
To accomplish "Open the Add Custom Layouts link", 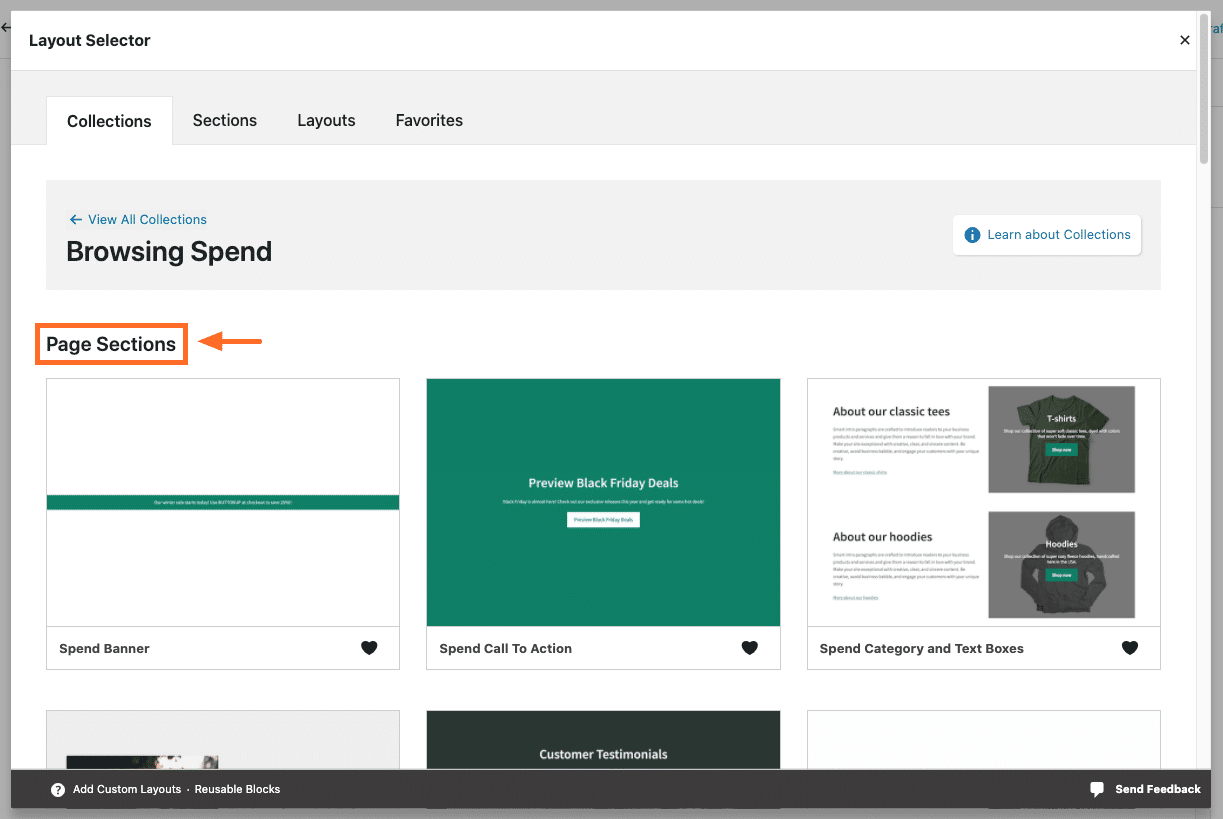I will (127, 789).
